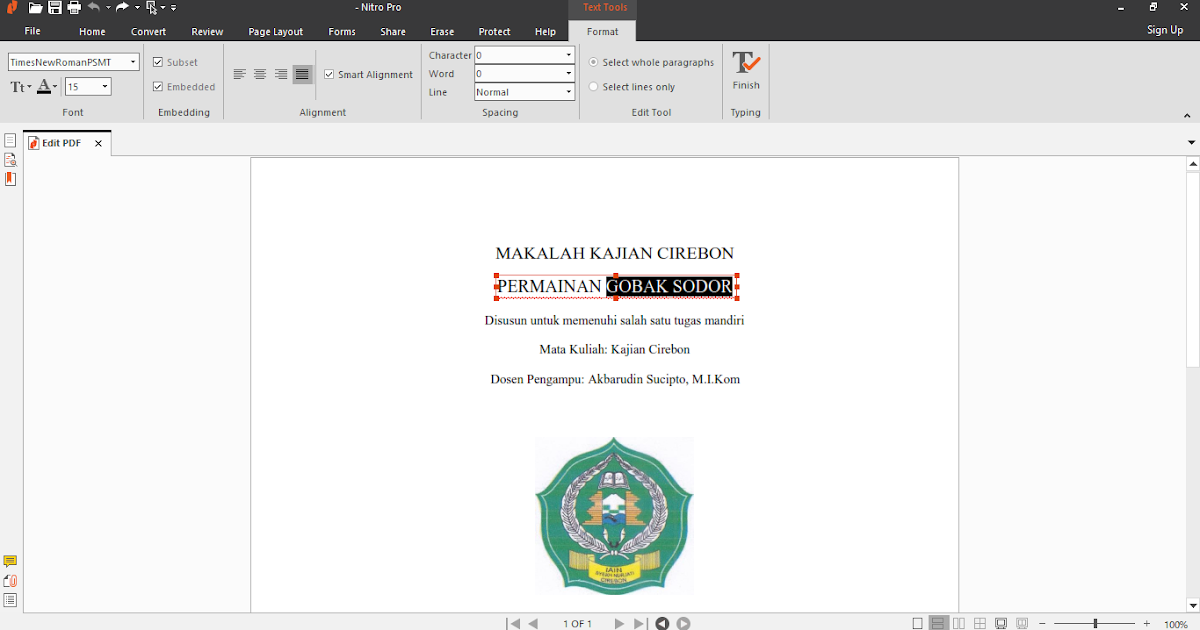The width and height of the screenshot is (1200, 630).
Task: Open the Attachments panel with the paperclip icon
Action: point(10,581)
